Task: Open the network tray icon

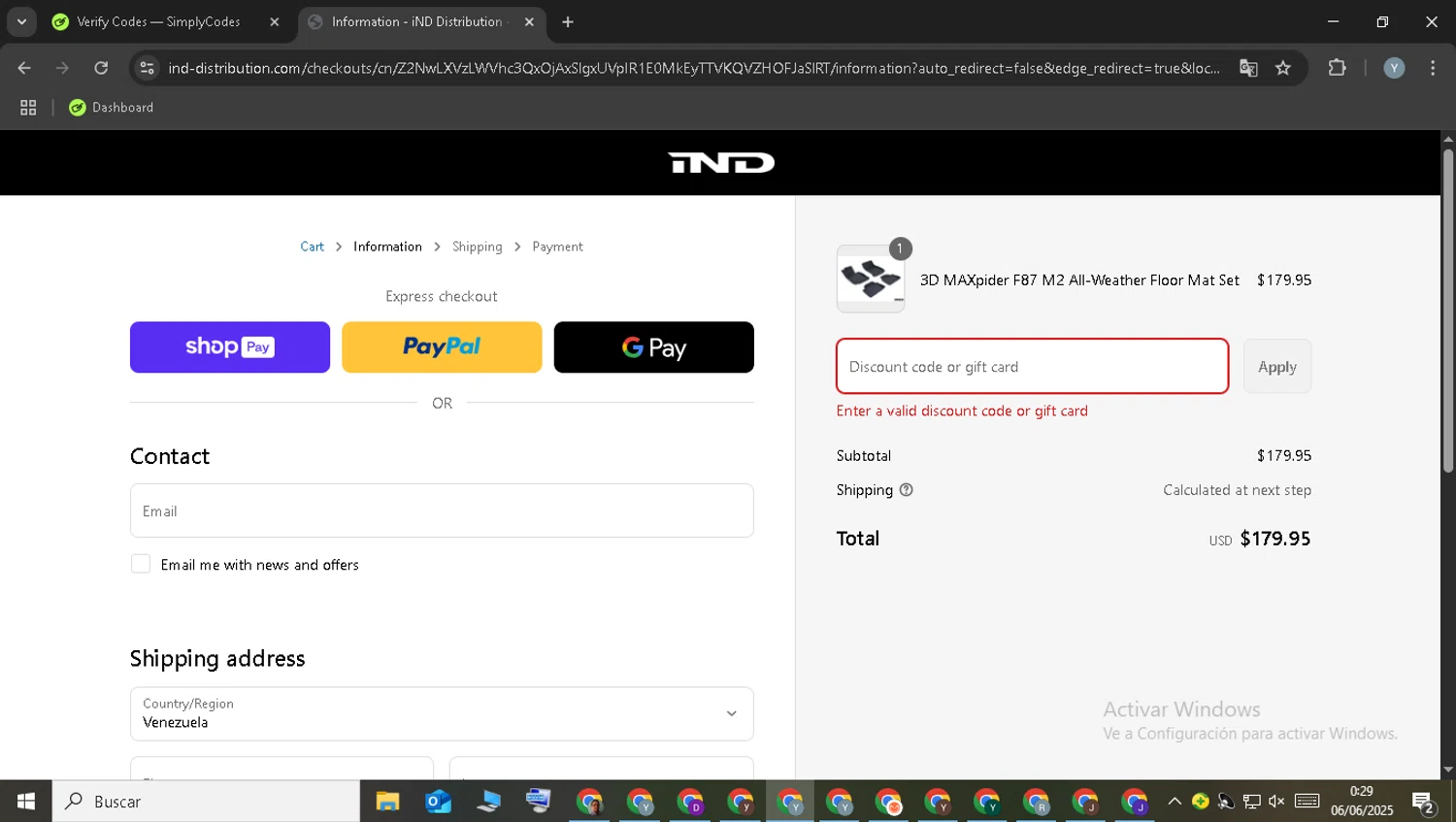Action: click(1252, 802)
